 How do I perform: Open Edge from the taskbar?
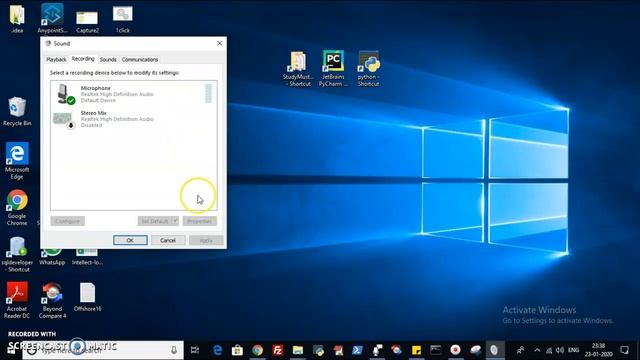pos(217,350)
